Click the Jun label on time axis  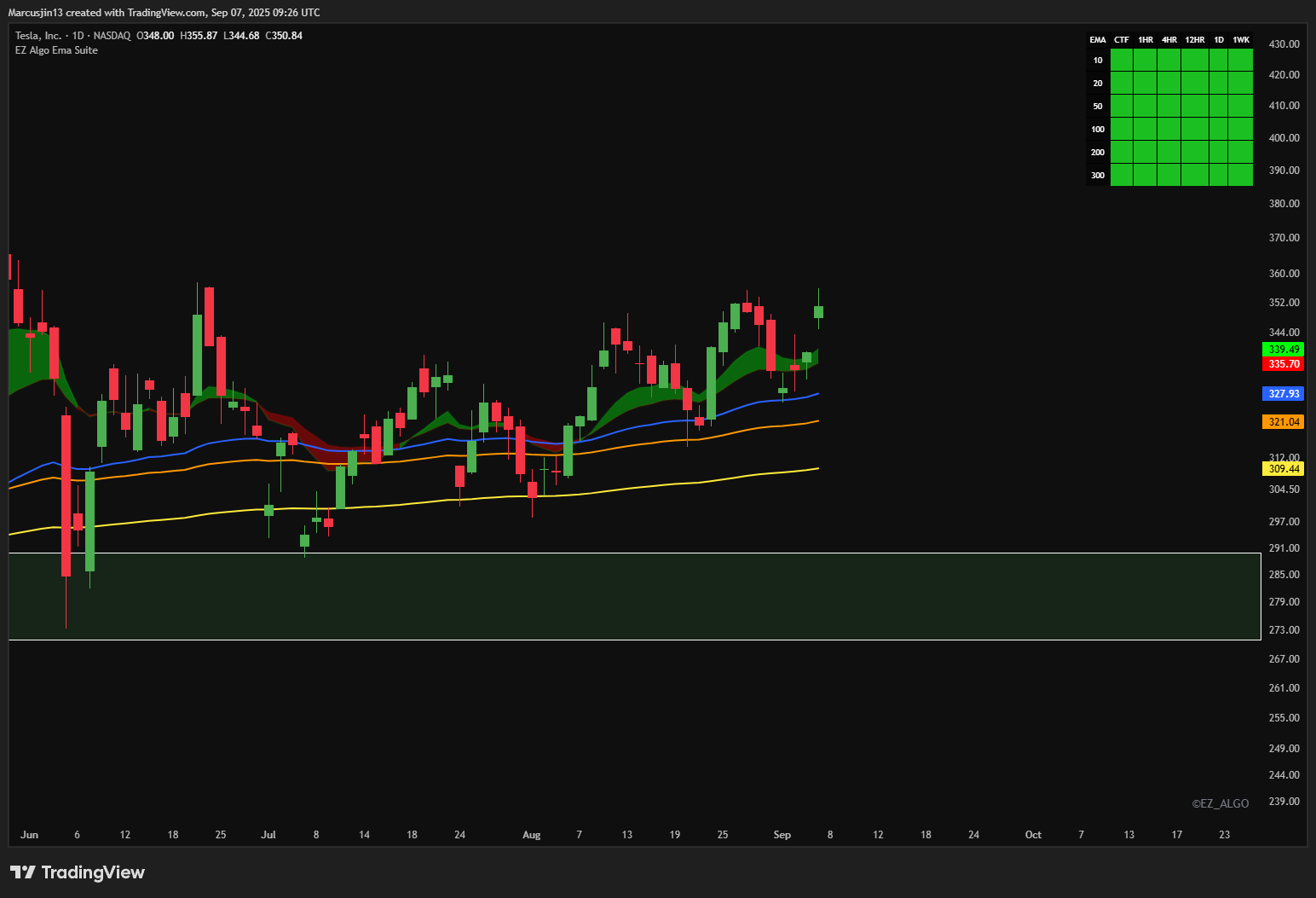[x=29, y=835]
